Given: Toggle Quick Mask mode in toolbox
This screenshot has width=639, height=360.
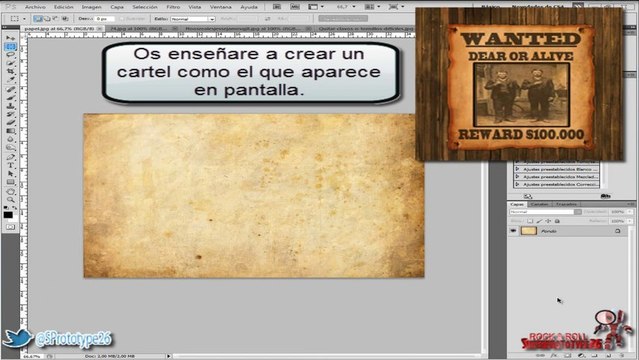Looking at the screenshot, I should pos(10,227).
